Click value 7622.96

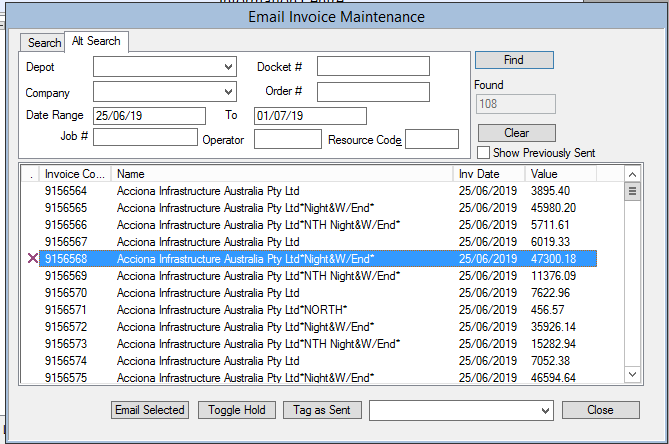pos(550,293)
